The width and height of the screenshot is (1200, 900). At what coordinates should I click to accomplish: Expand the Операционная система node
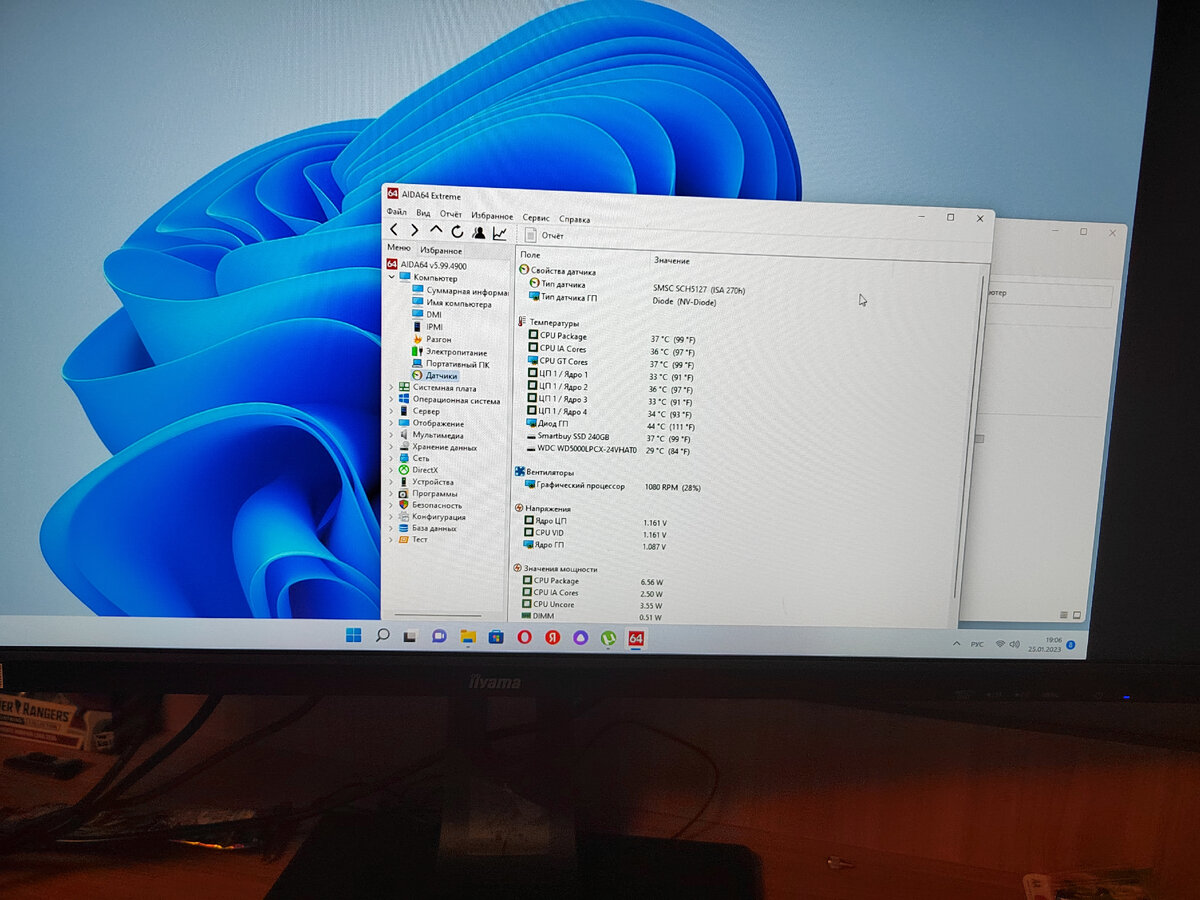click(x=391, y=399)
